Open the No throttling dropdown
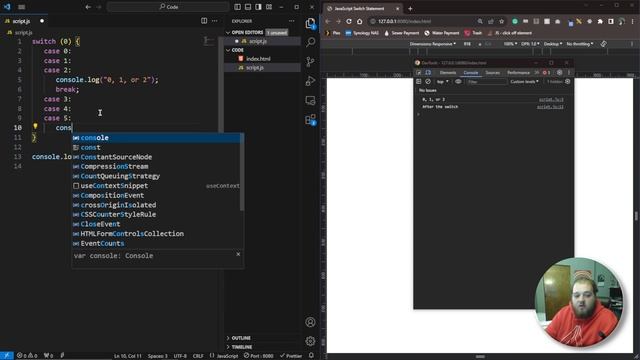Screen dimensions: 640x360 [580, 44]
